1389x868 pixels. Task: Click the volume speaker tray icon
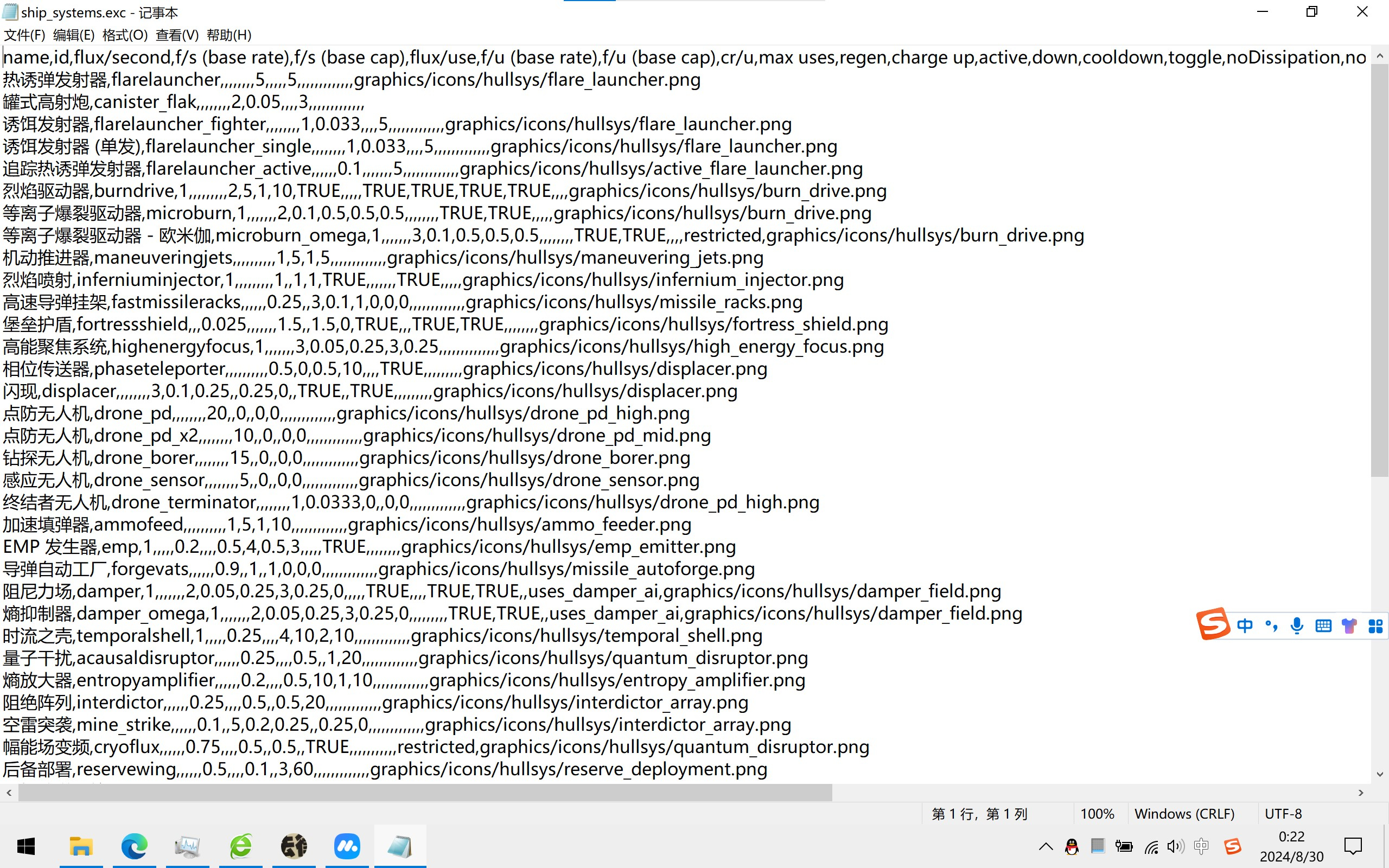(x=1175, y=846)
